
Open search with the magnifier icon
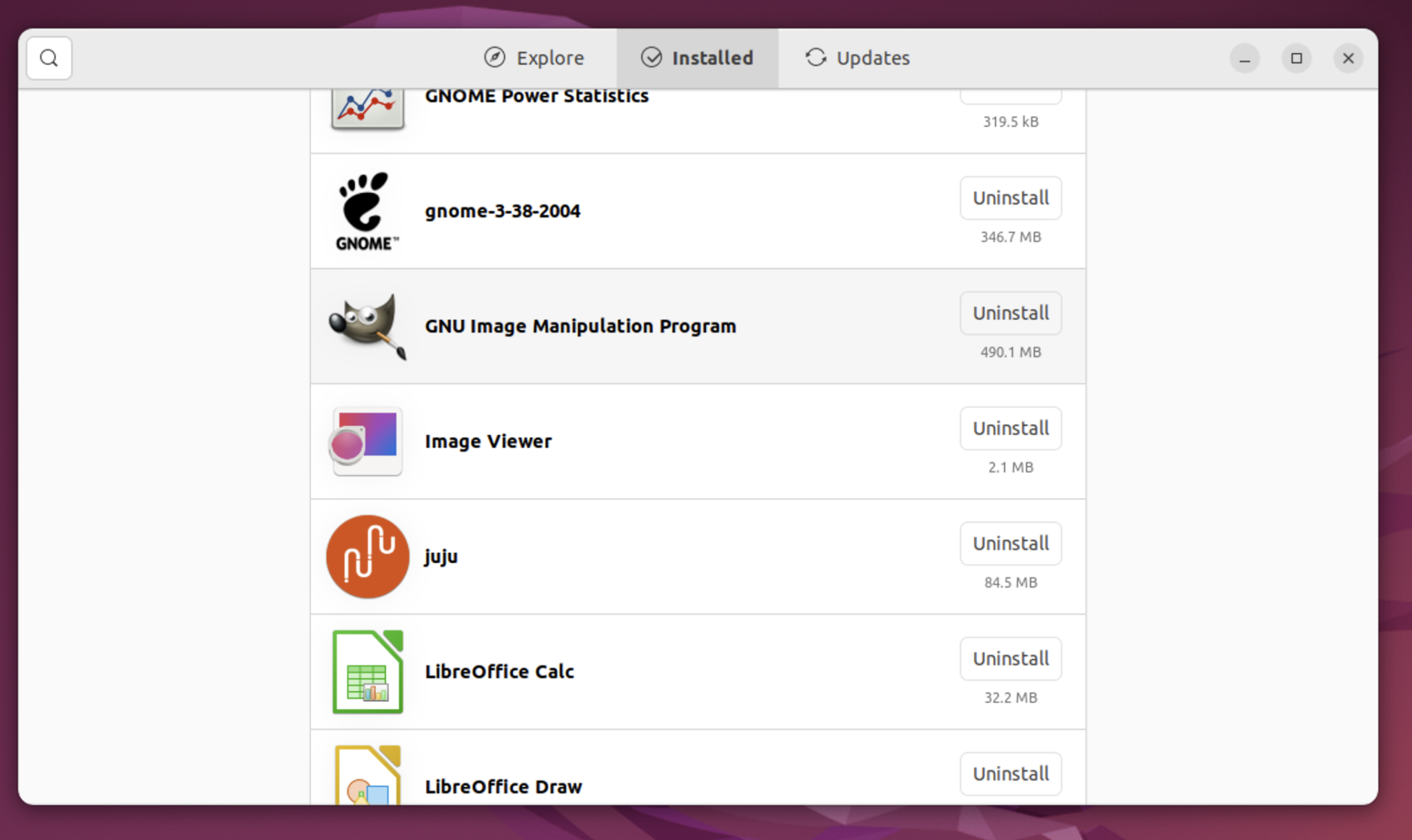click(x=48, y=58)
